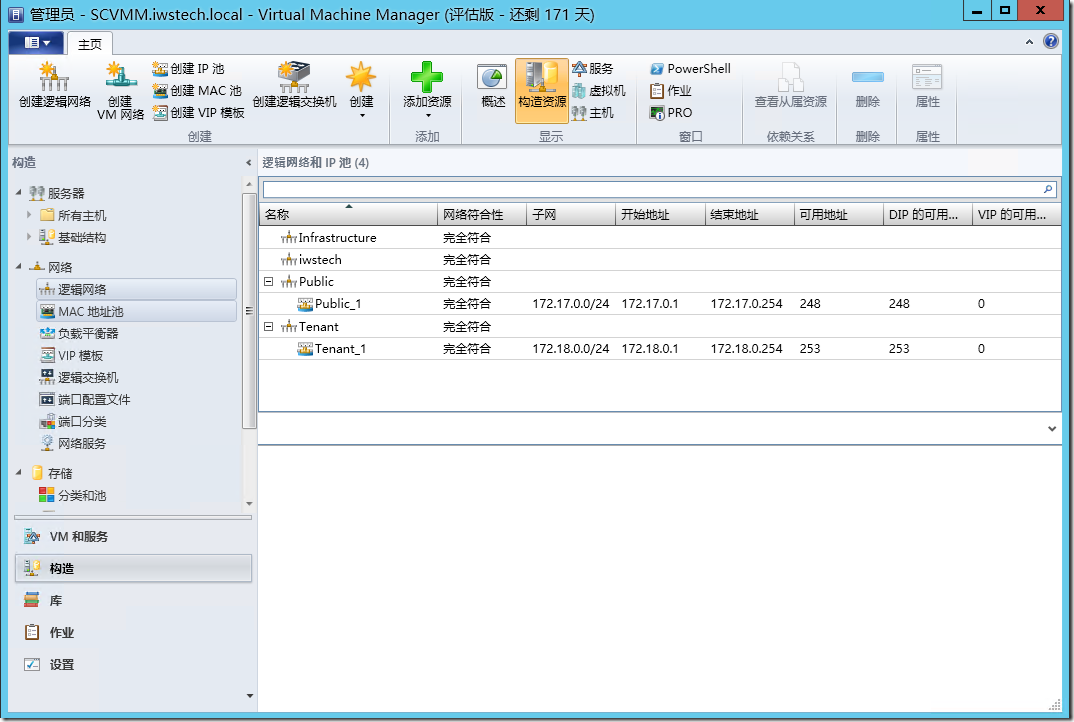Select the Public_1 IP pool row
The image size is (1074, 722).
coord(660,303)
